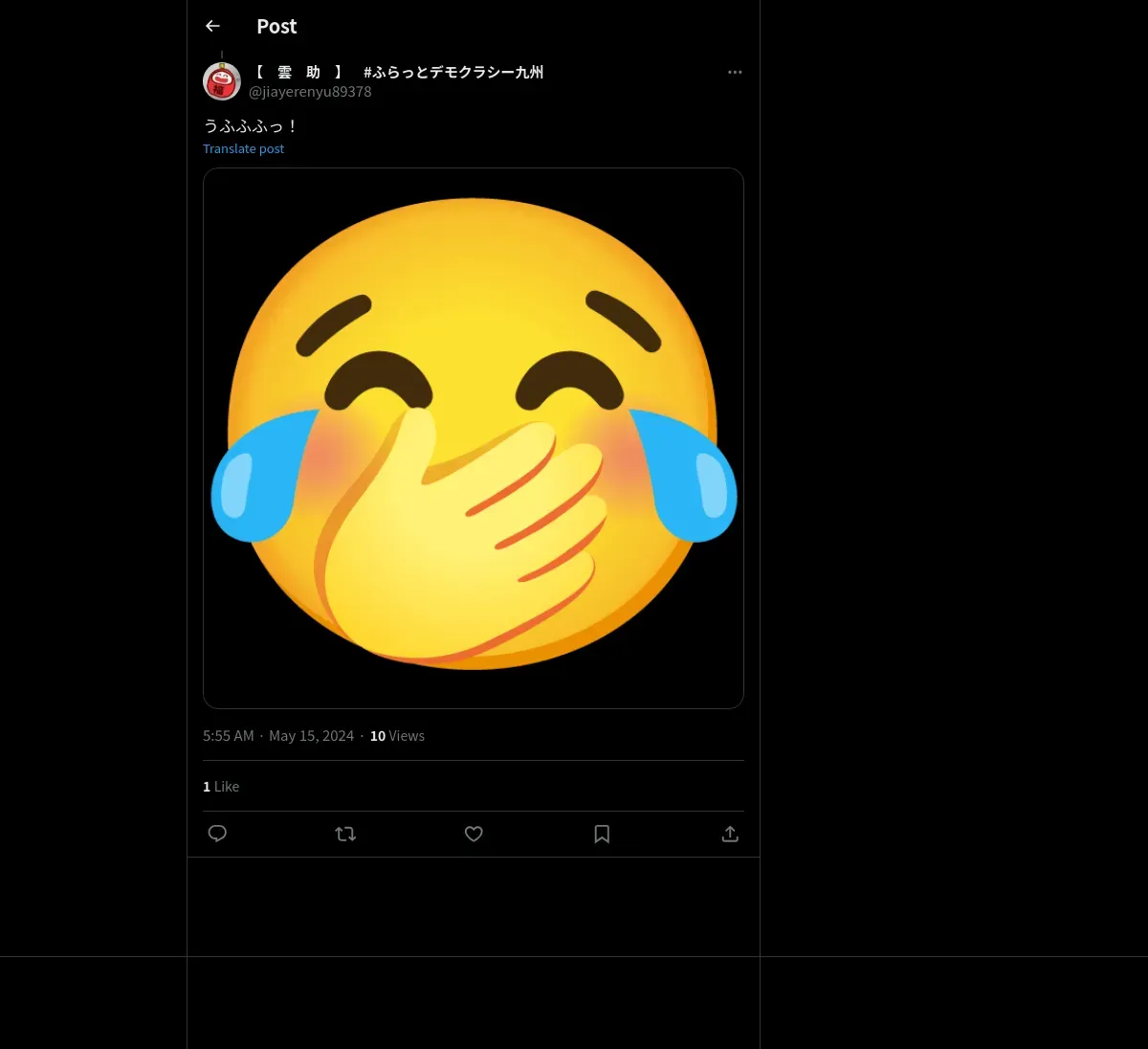Click the reply speech bubble icon
The width and height of the screenshot is (1148, 1049).
pyautogui.click(x=217, y=834)
